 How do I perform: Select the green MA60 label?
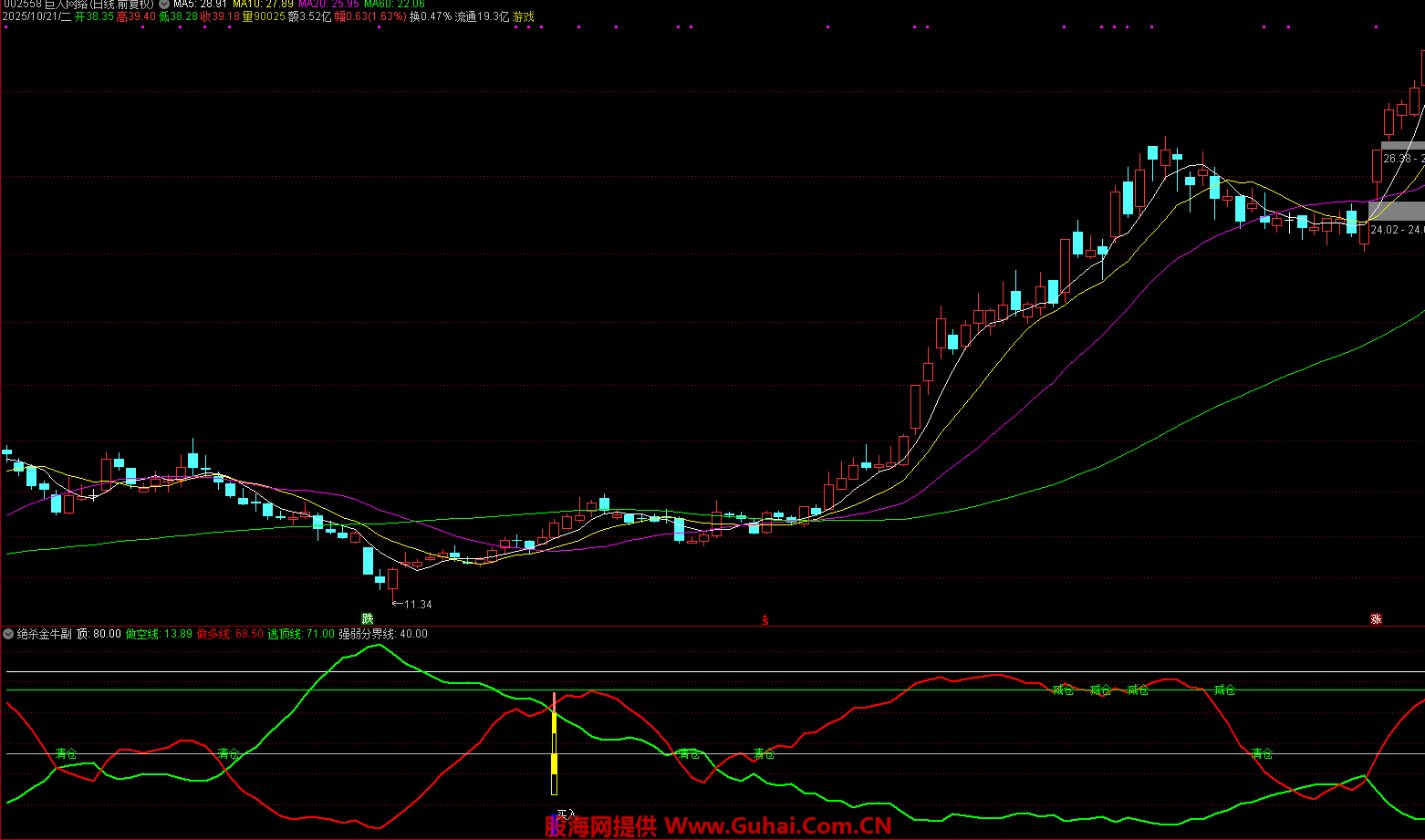coord(394,5)
